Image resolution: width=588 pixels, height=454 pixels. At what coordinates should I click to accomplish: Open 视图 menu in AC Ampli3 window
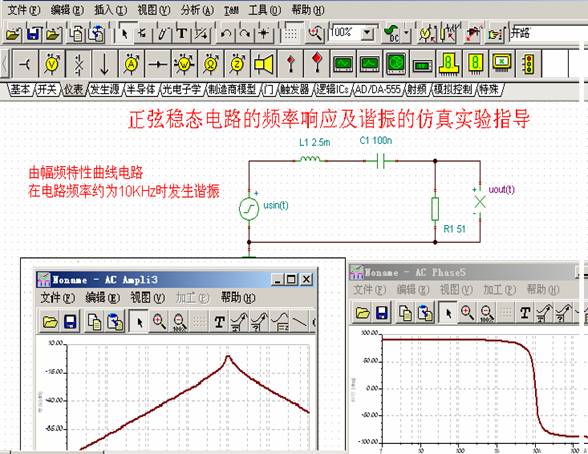(147, 298)
